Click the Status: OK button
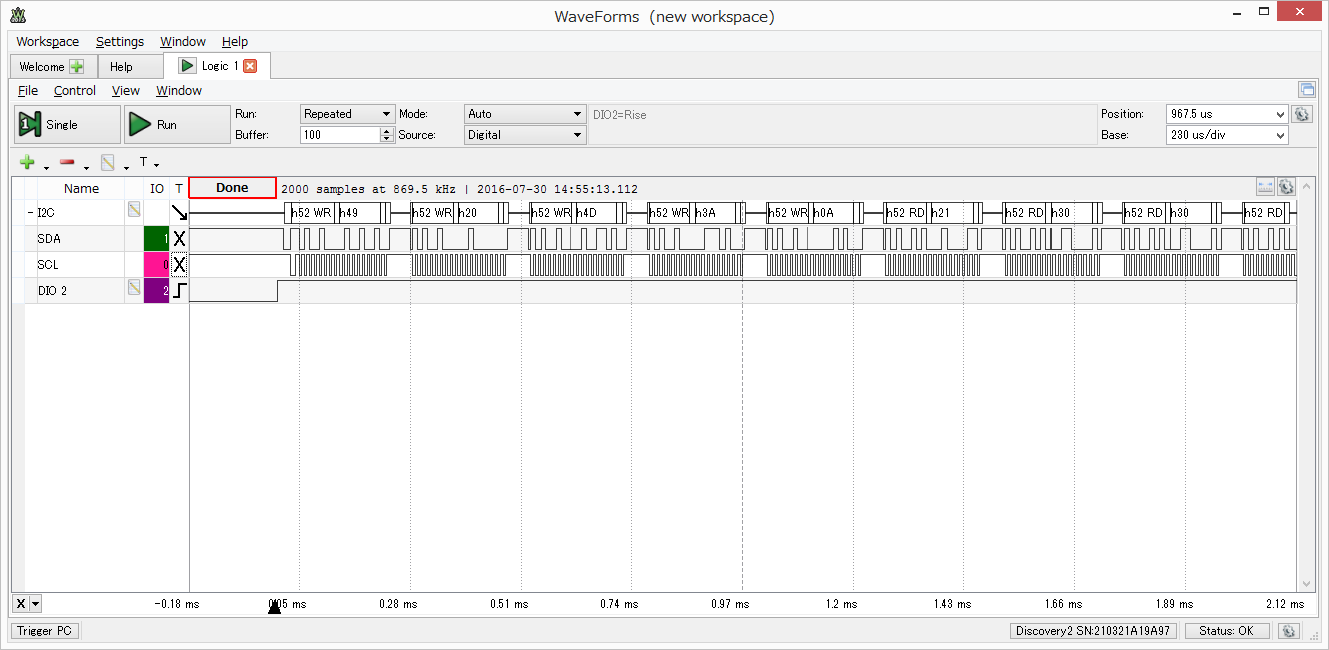 (1227, 631)
